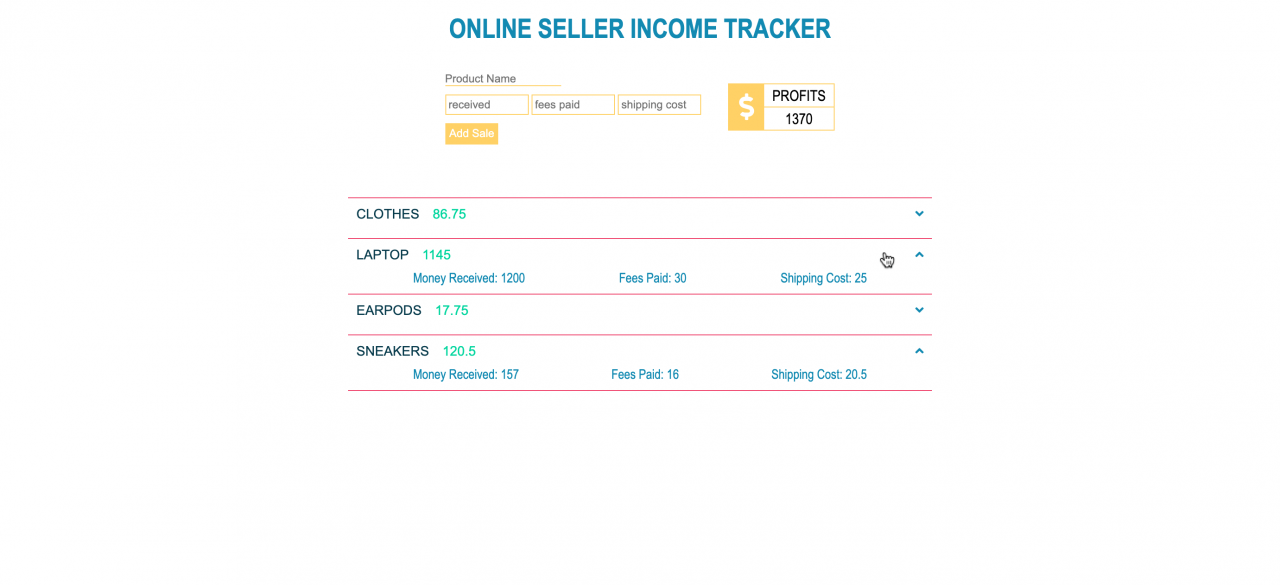Collapse the LAPTOP sale details
Screen dimensions: 1280x585
coord(919,255)
